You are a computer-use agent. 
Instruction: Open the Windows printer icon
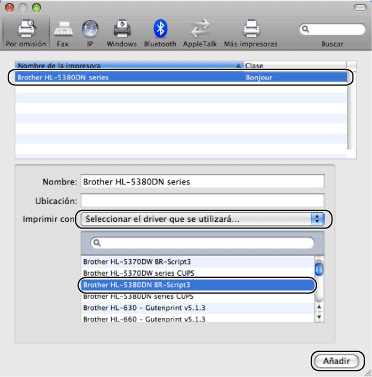click(122, 33)
